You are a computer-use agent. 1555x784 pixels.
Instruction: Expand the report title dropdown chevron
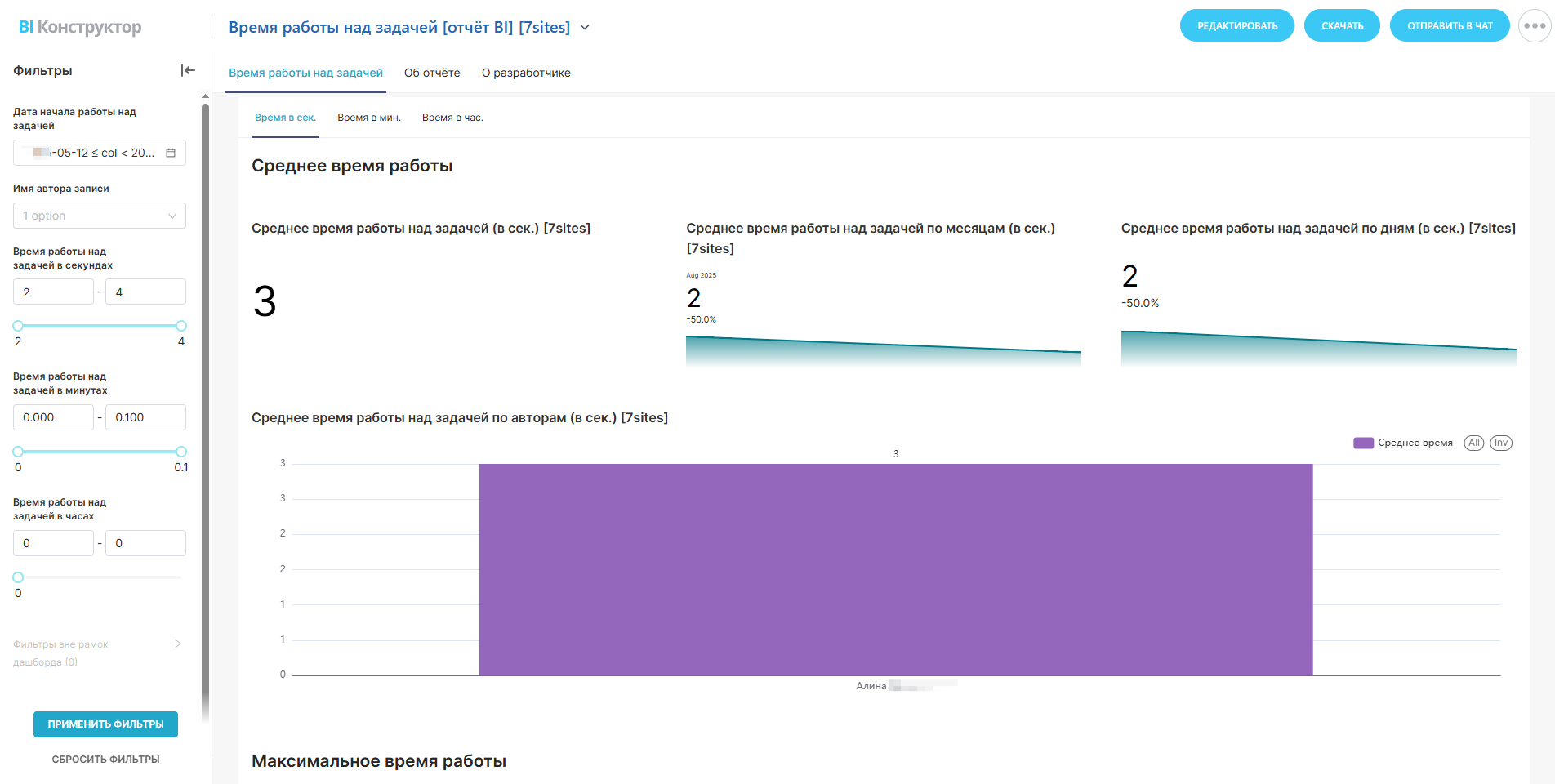click(x=585, y=27)
